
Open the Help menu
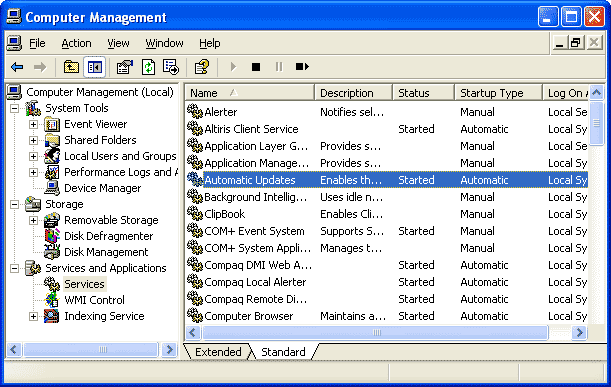click(210, 43)
